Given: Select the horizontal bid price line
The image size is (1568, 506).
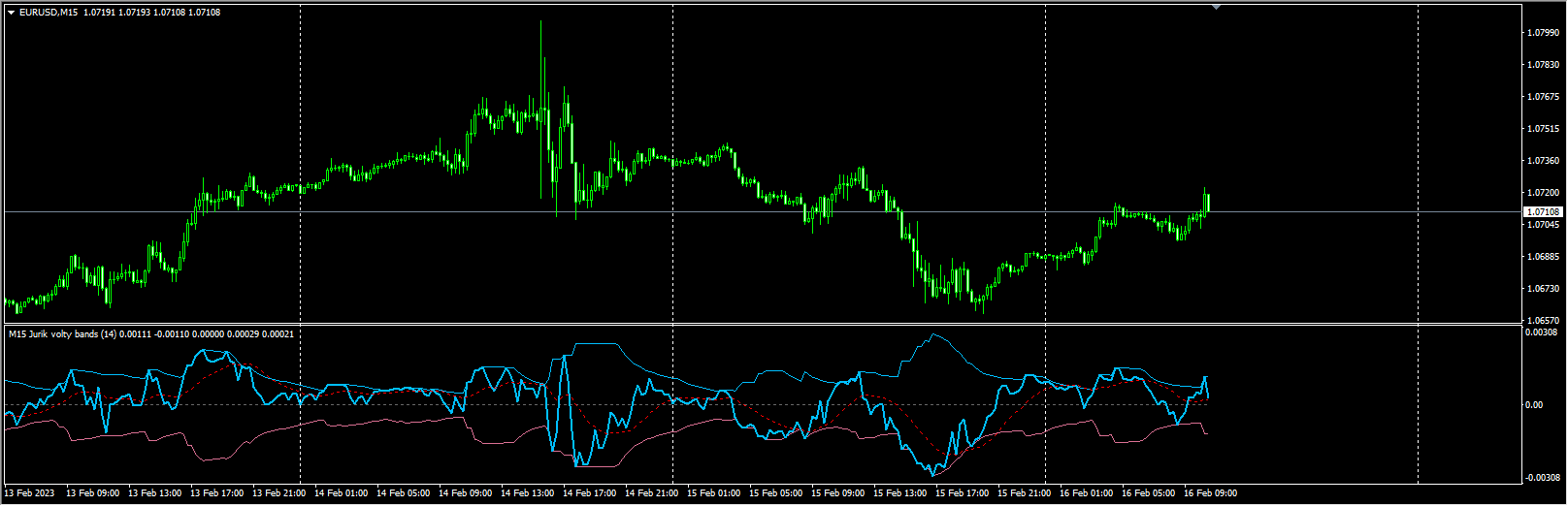Looking at the screenshot, I should pyautogui.click(x=776, y=211).
